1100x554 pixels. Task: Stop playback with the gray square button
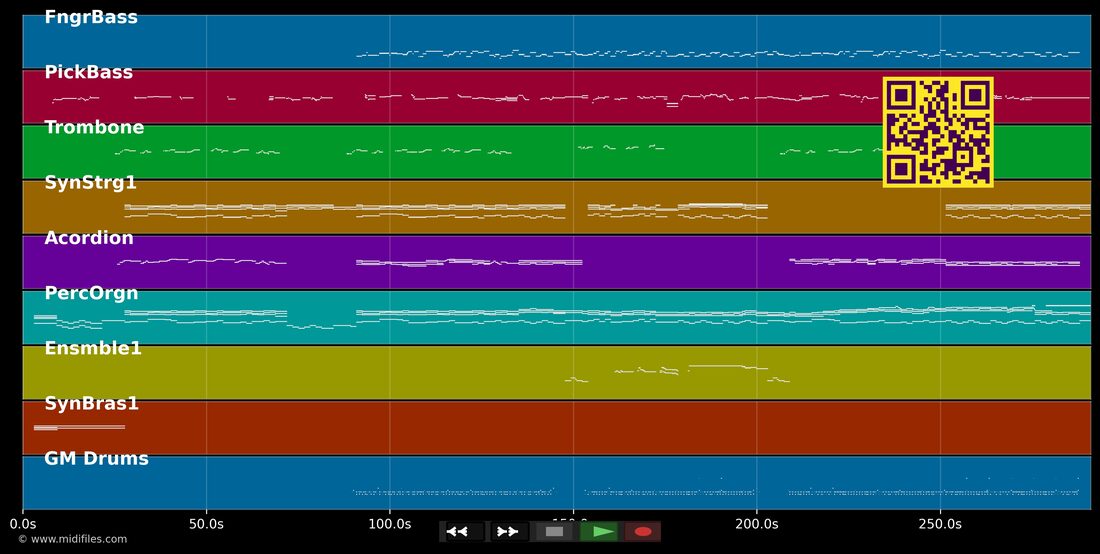pos(554,532)
